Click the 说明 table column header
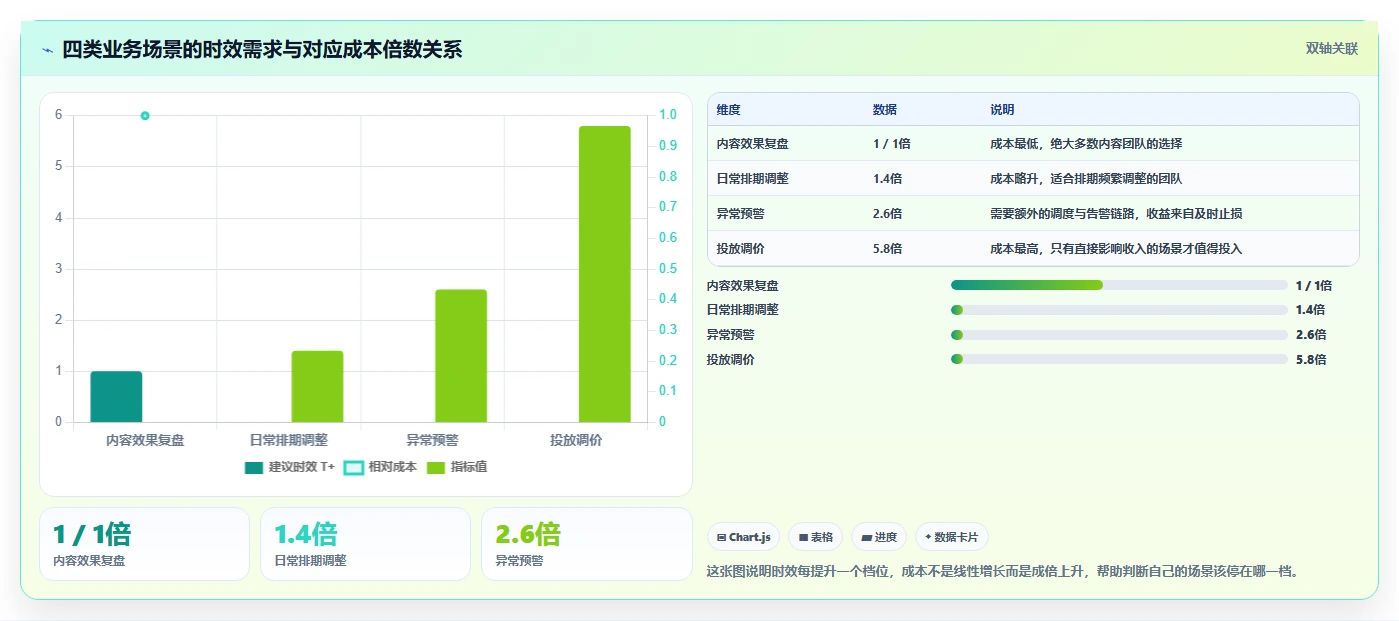 [x=1002, y=110]
